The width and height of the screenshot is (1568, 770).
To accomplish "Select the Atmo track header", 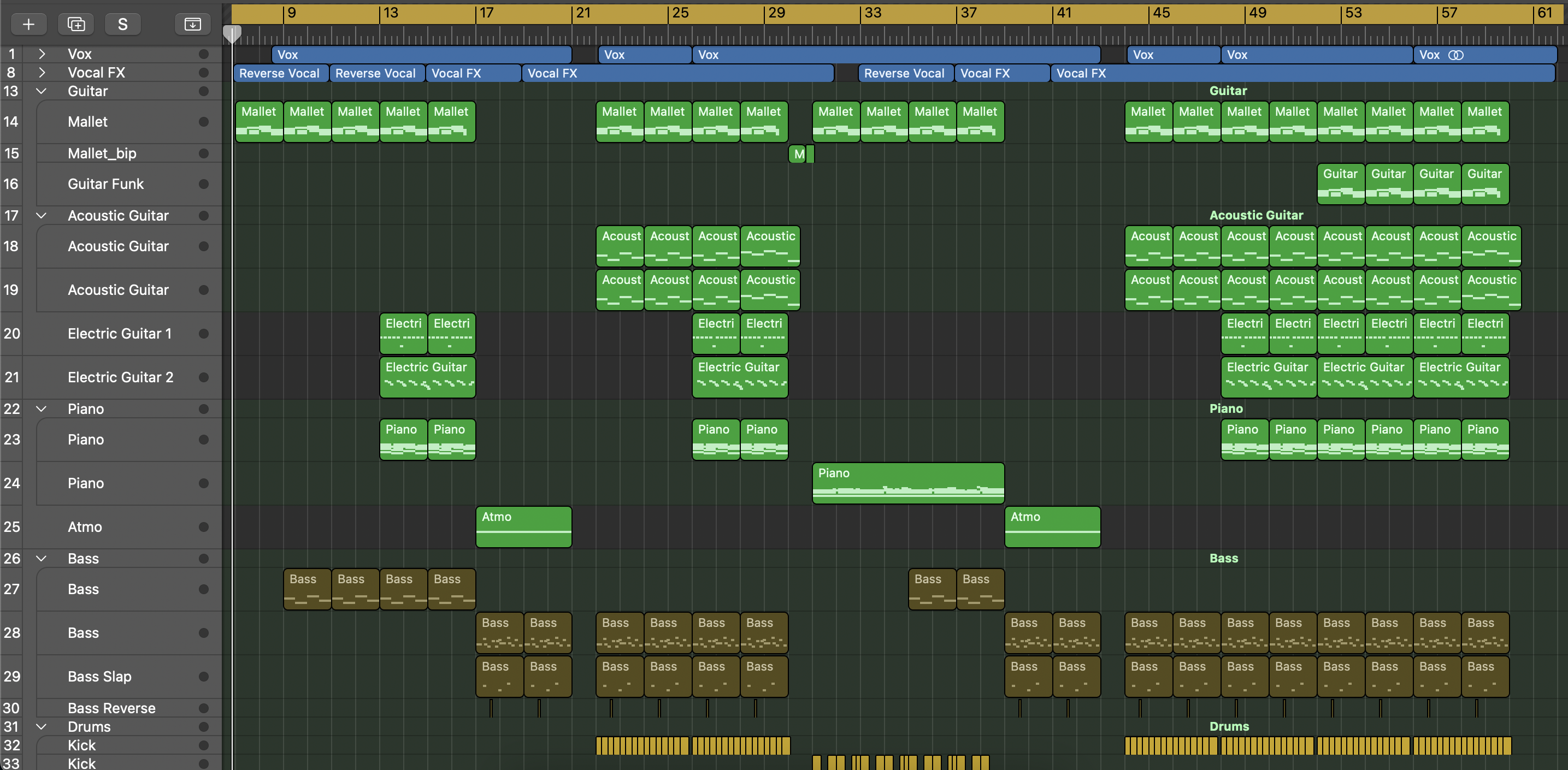I will (111, 527).
